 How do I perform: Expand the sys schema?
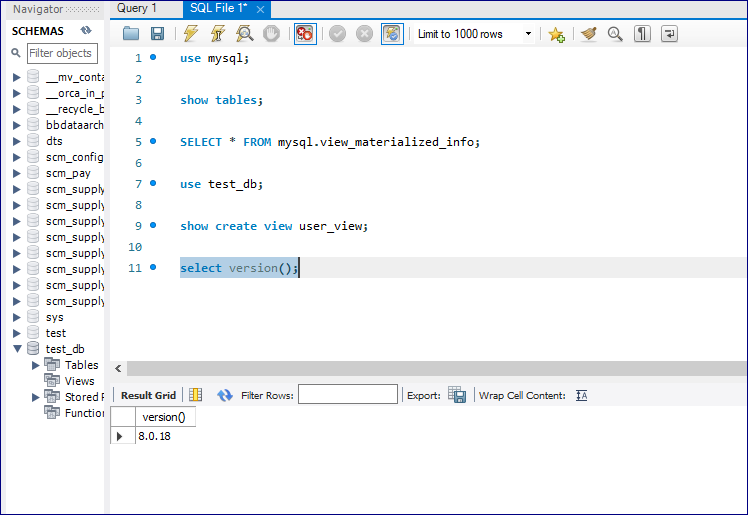point(17,317)
